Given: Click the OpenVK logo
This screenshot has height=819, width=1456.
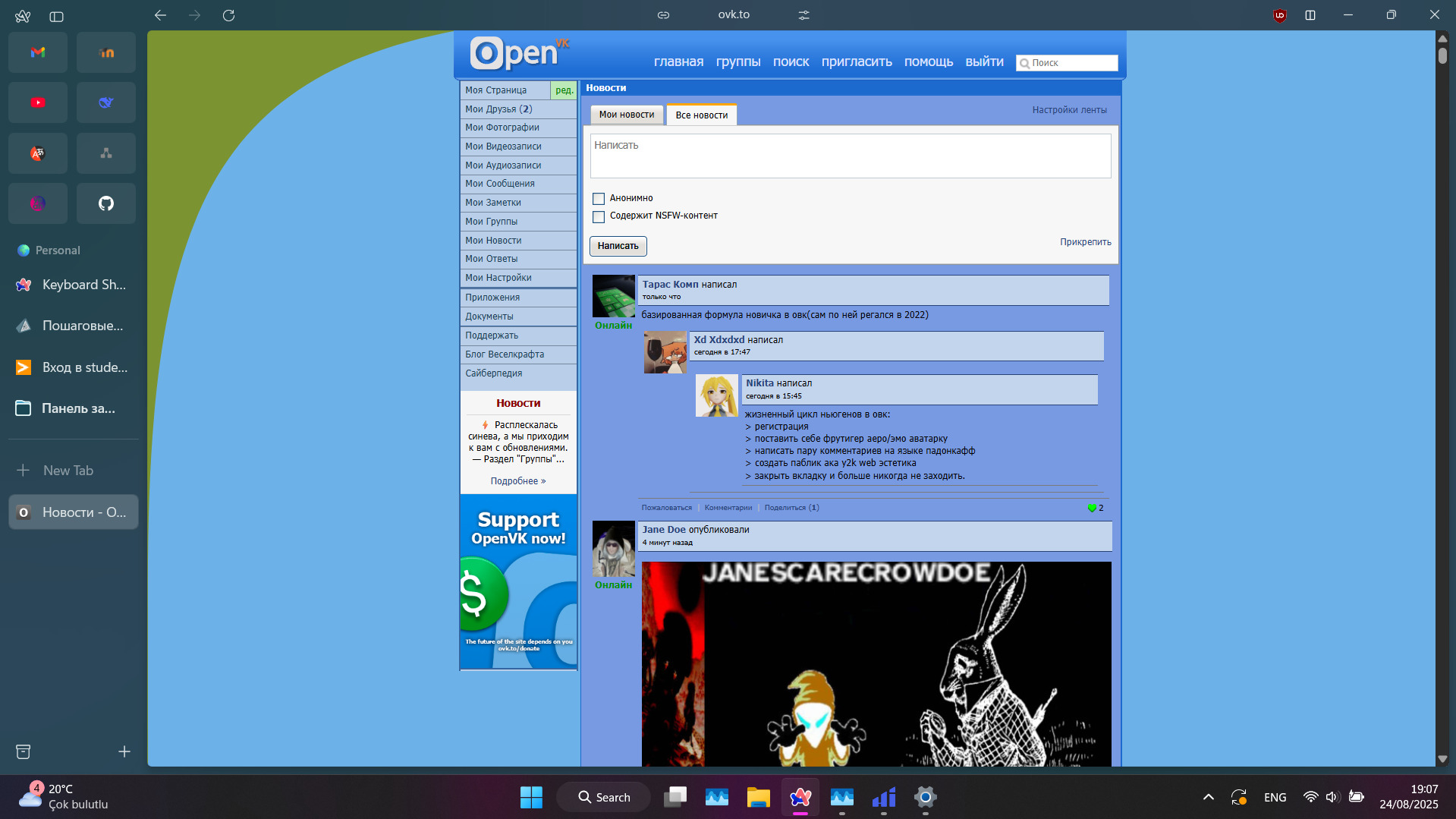Looking at the screenshot, I should click(x=518, y=54).
